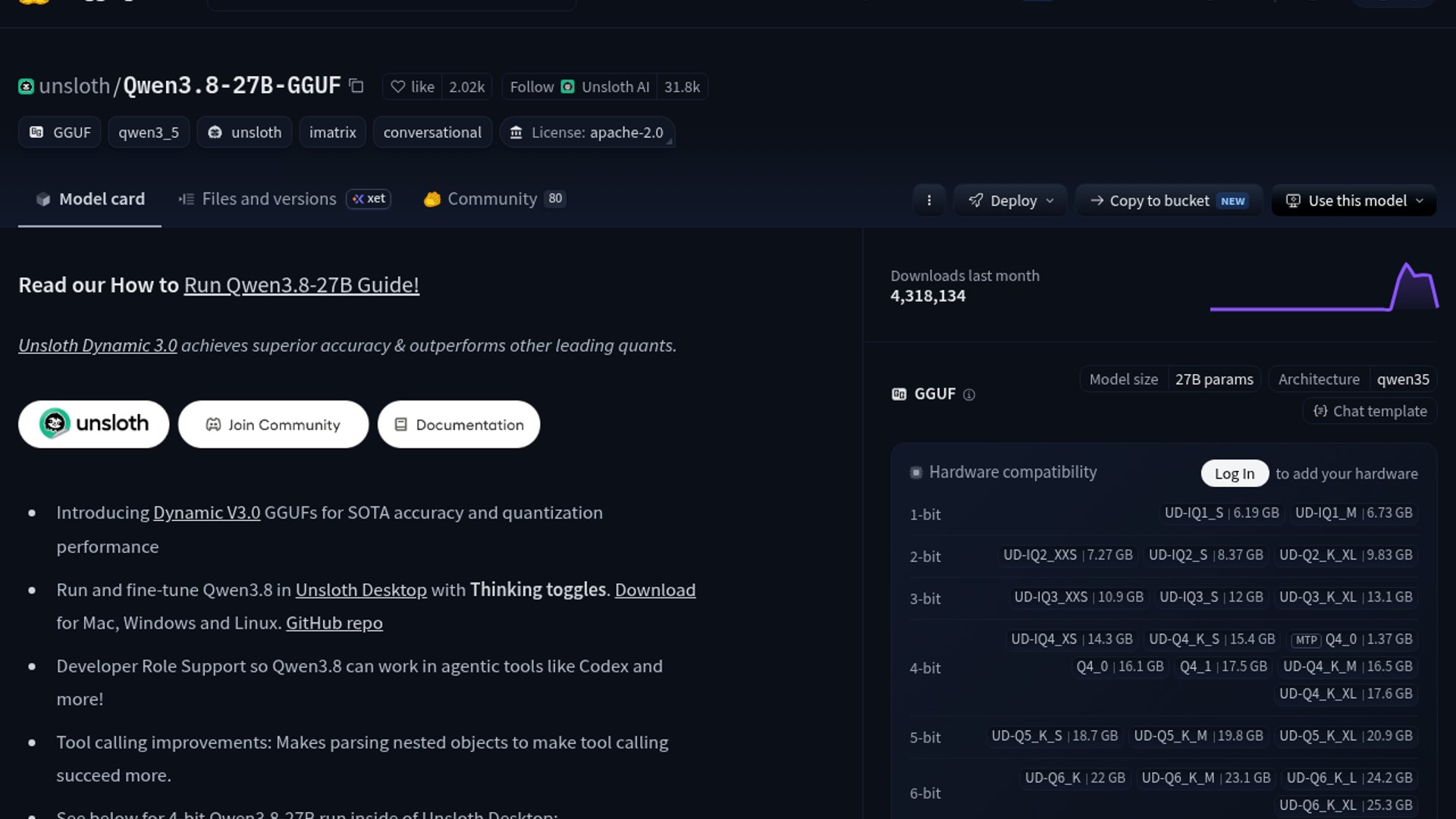Select the UD-Q6_K_L 24.2 GB quant
Image resolution: width=1456 pixels, height=819 pixels.
[x=1350, y=778]
